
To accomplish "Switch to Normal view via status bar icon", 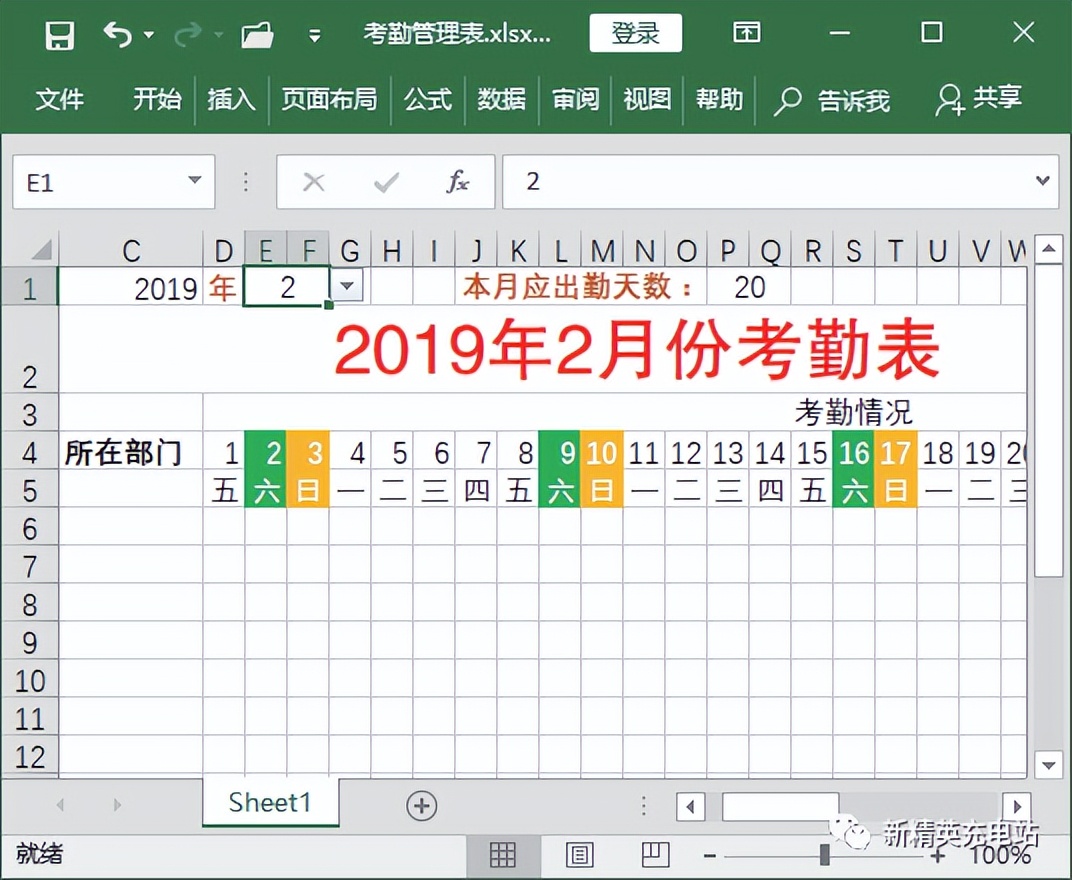I will click(x=501, y=855).
